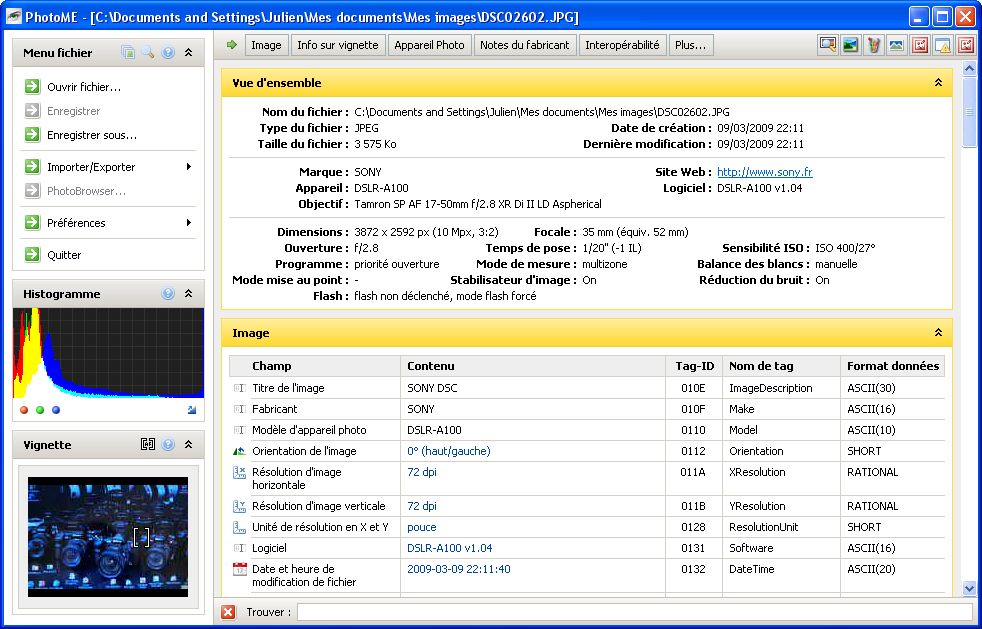Viewport: 982px width, 629px height.
Task: Toggle the red channel in the histogram
Action: 24,410
